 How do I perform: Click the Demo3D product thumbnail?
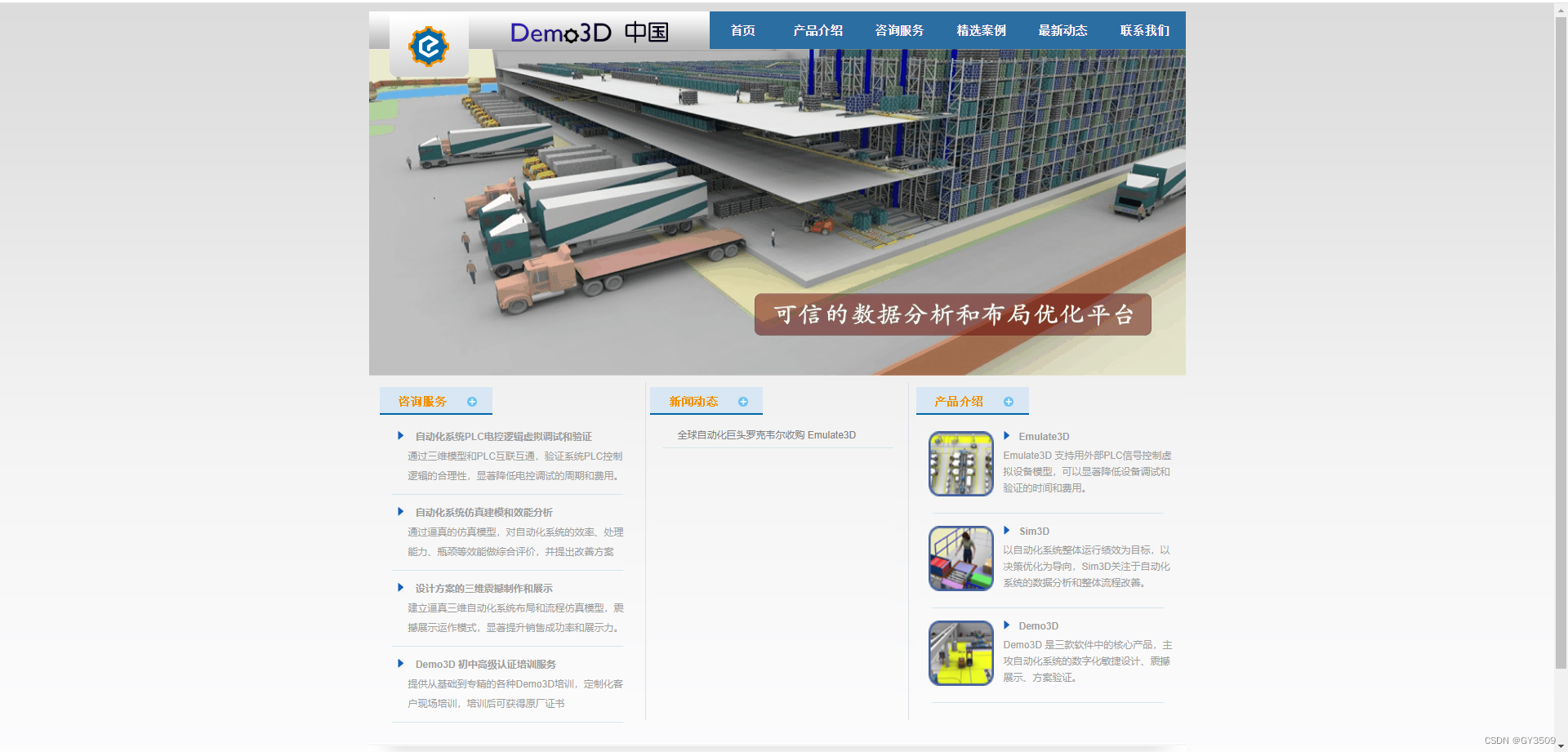point(961,653)
